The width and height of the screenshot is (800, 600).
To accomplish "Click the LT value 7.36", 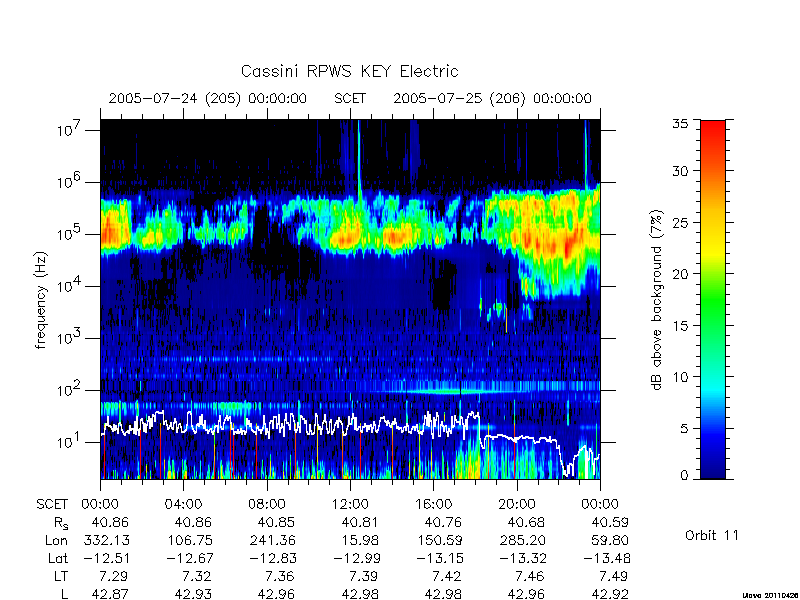I will pyautogui.click(x=280, y=577).
